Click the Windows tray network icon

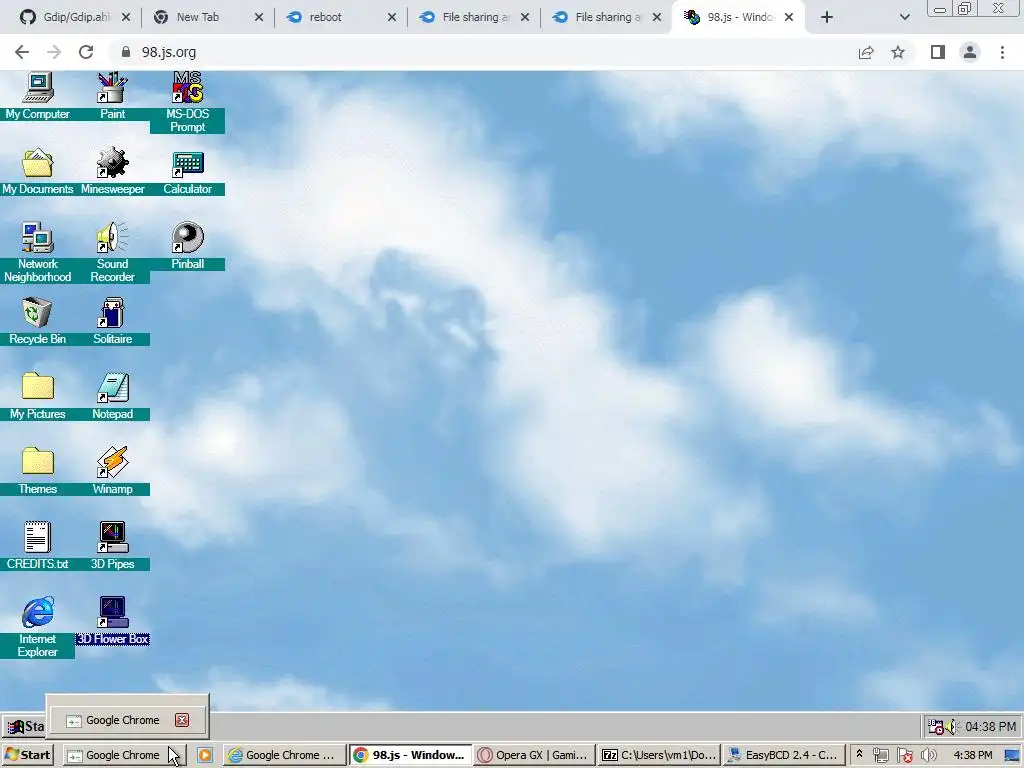pyautogui.click(x=881, y=756)
